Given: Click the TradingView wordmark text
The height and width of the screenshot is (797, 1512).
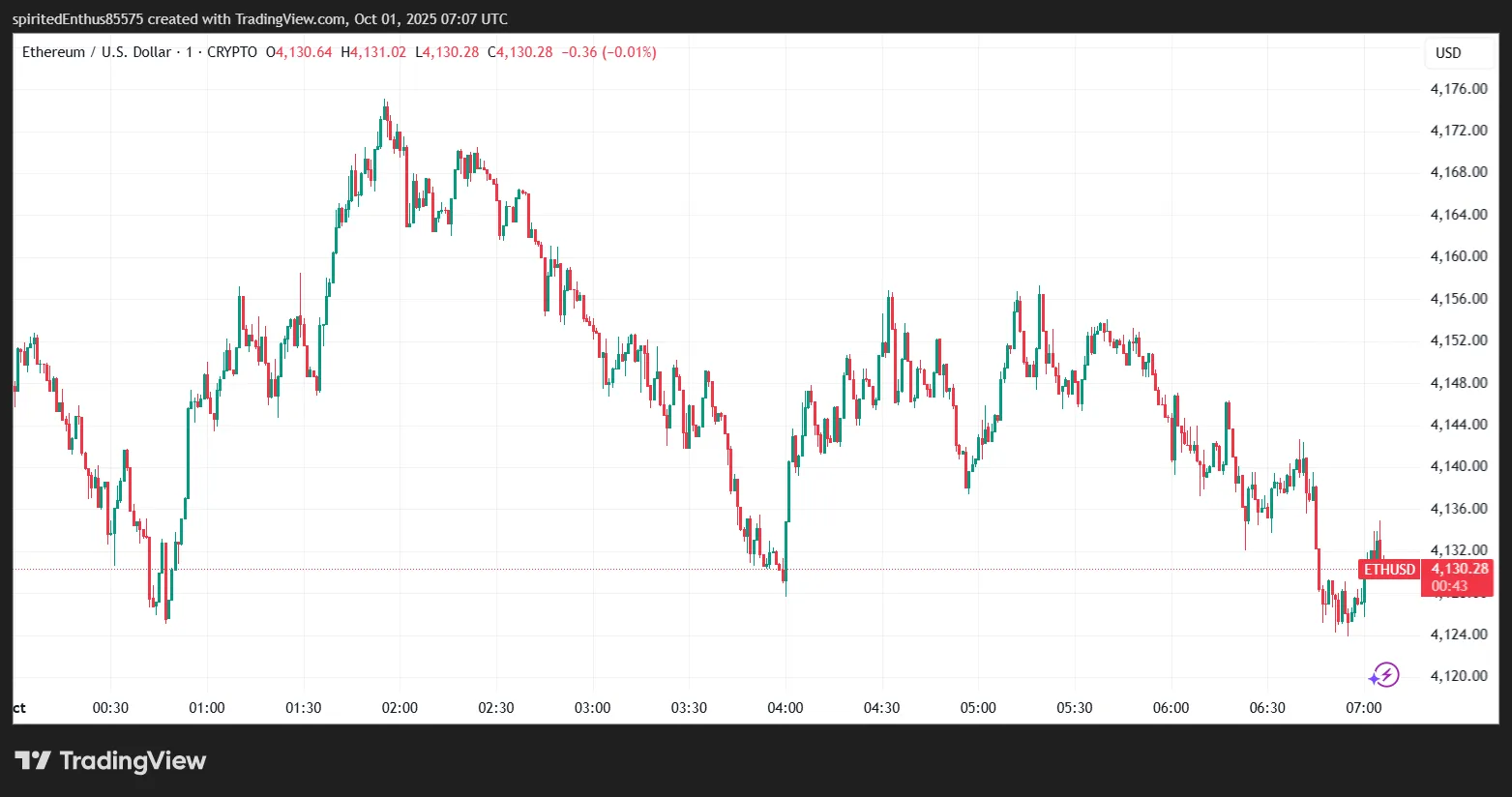Looking at the screenshot, I should coord(133,761).
